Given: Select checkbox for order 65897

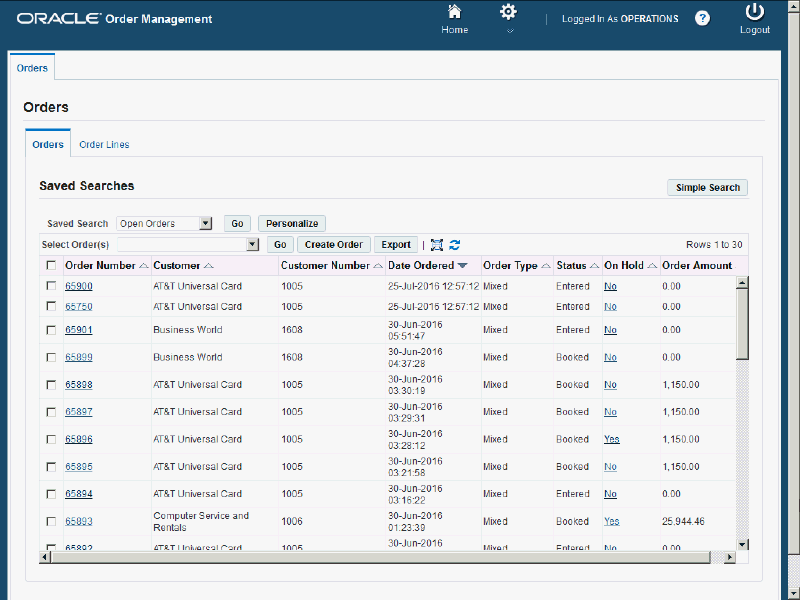Looking at the screenshot, I should [x=51, y=412].
